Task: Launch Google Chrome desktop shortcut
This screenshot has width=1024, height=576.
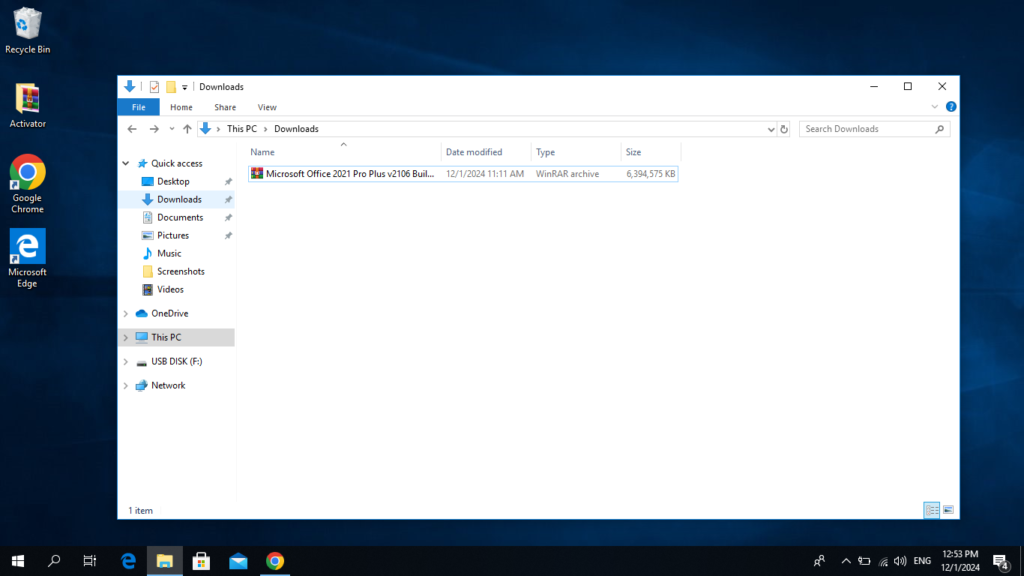Action: coord(27,184)
